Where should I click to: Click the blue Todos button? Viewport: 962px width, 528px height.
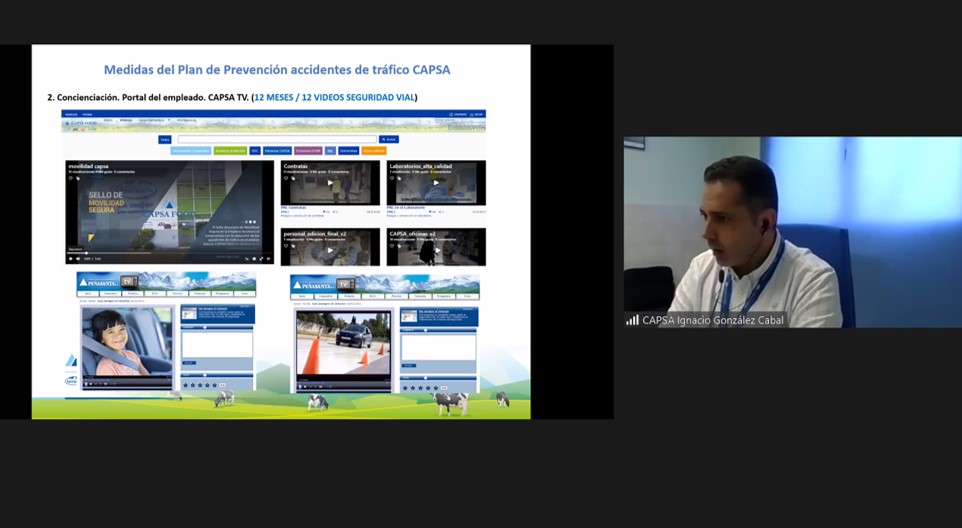coord(165,140)
